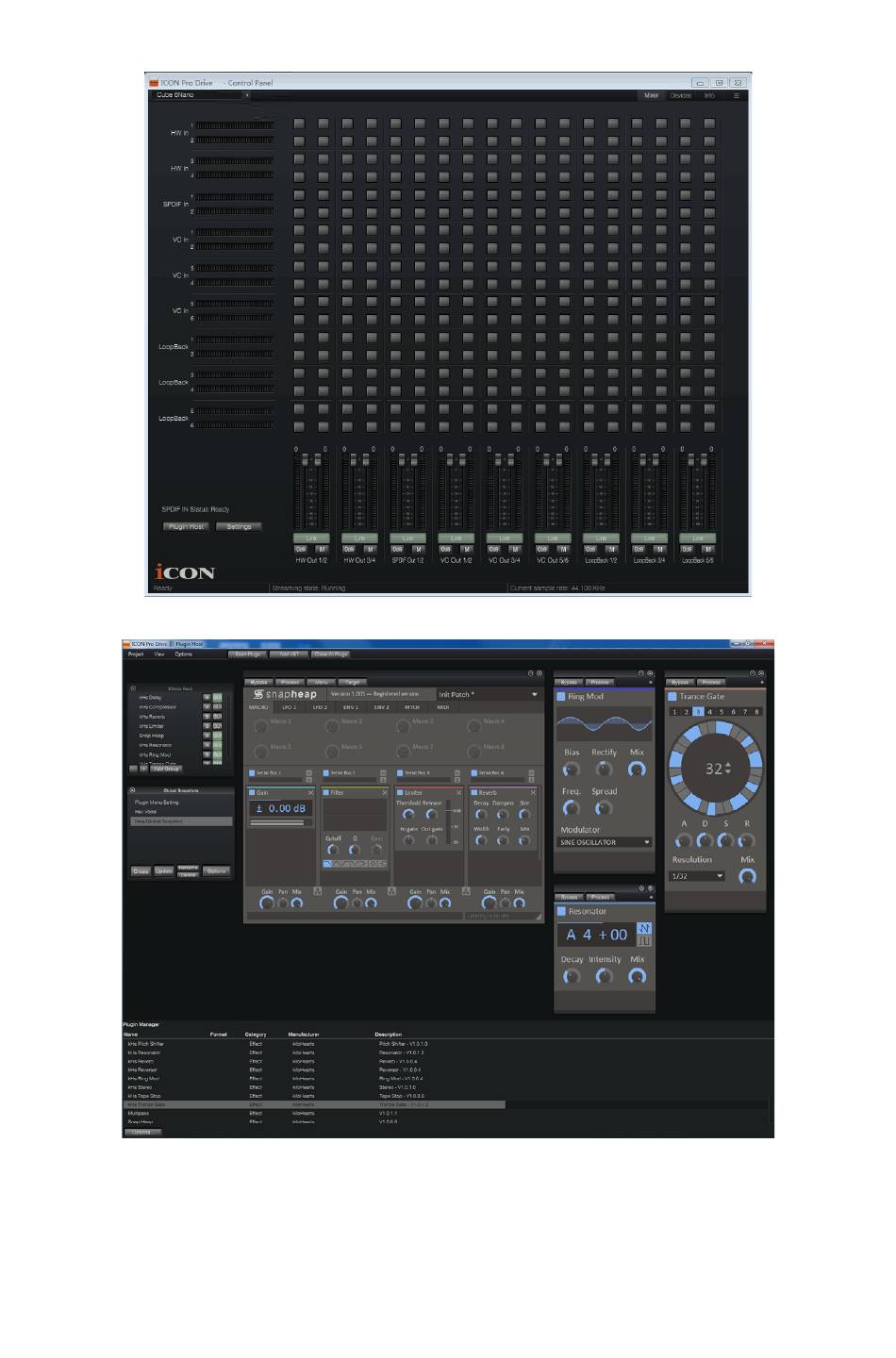Click the Trance Gate step count stepper
This screenshot has height=1358, width=896.
(x=728, y=769)
